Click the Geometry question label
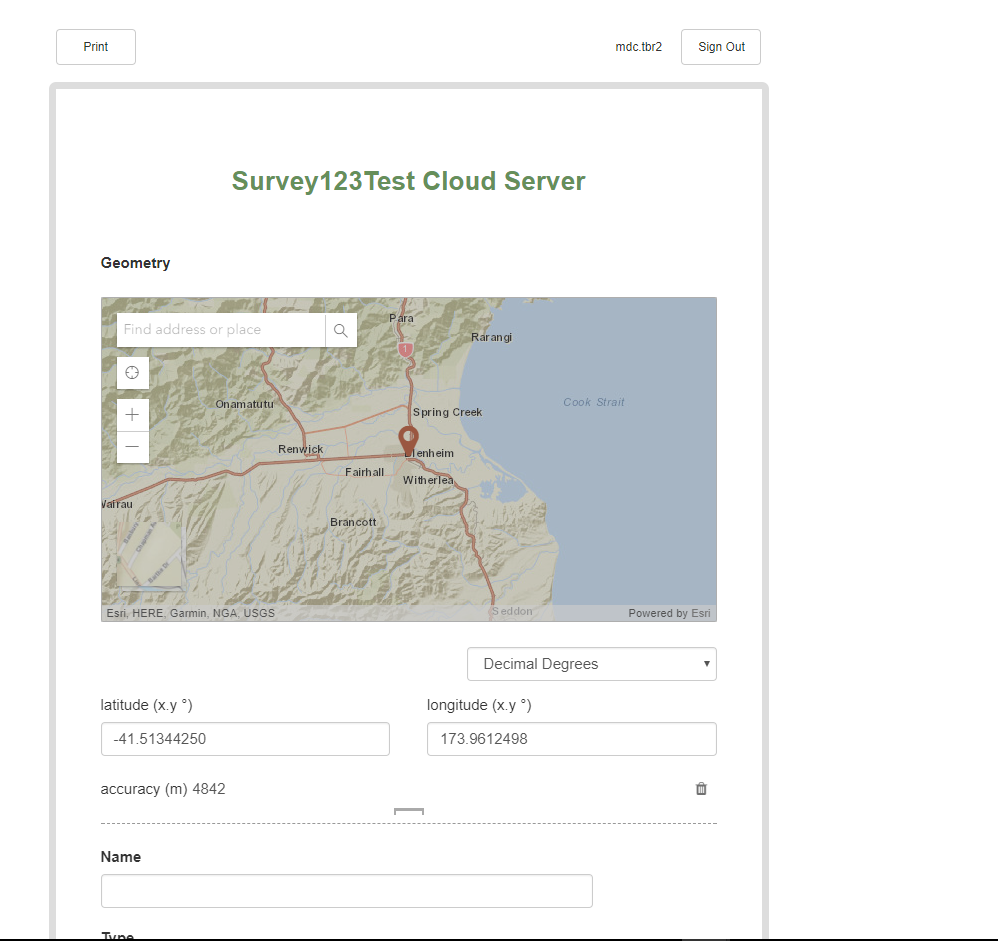The image size is (998, 941). tap(136, 263)
